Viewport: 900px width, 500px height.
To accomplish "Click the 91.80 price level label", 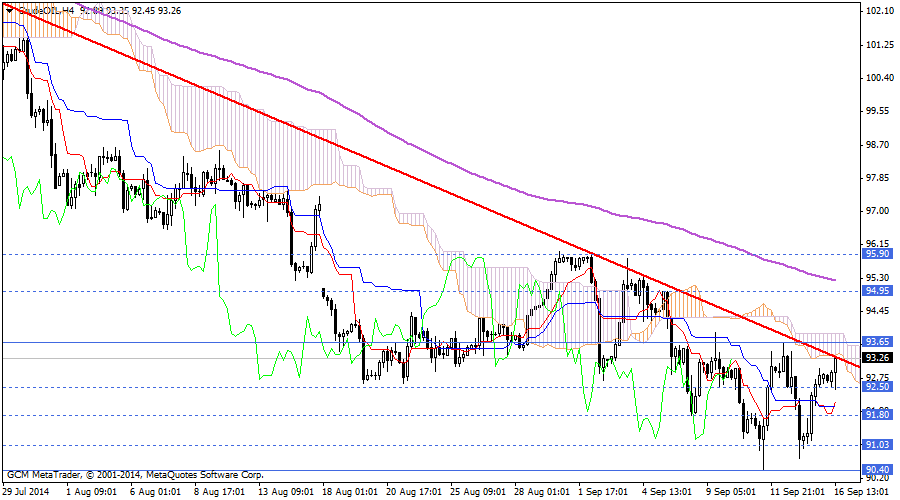I will (877, 415).
